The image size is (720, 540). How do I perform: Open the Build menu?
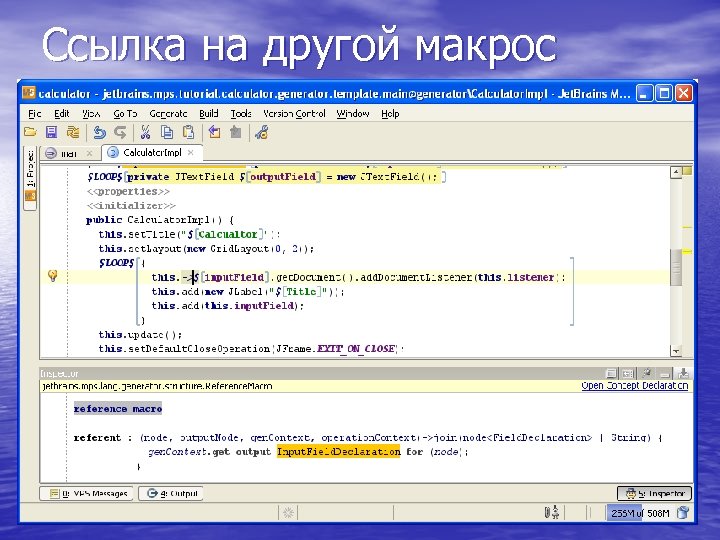point(208,113)
